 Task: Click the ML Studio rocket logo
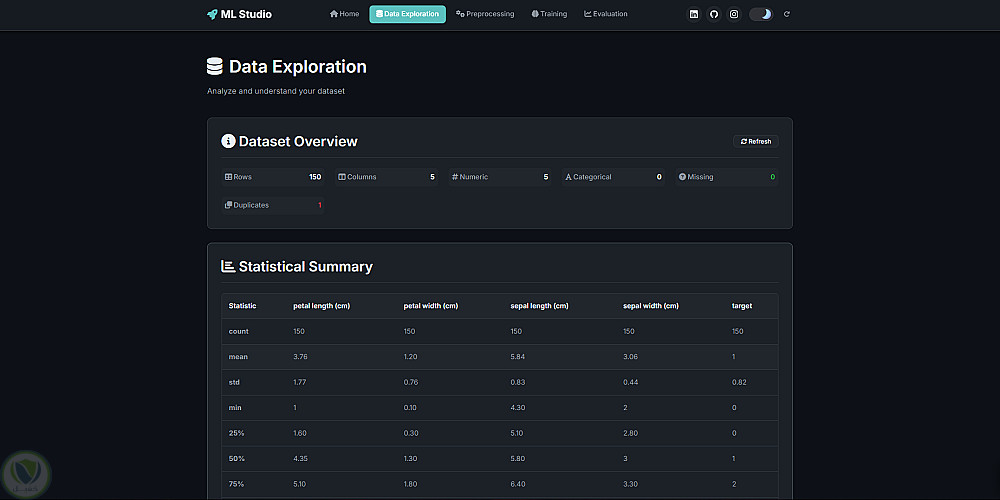[x=212, y=14]
